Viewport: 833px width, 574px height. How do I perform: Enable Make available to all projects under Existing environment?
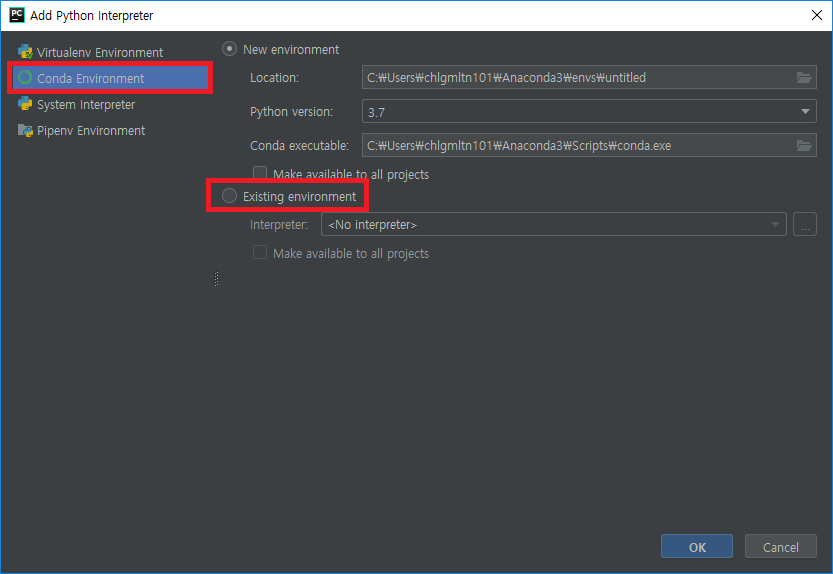tap(260, 252)
